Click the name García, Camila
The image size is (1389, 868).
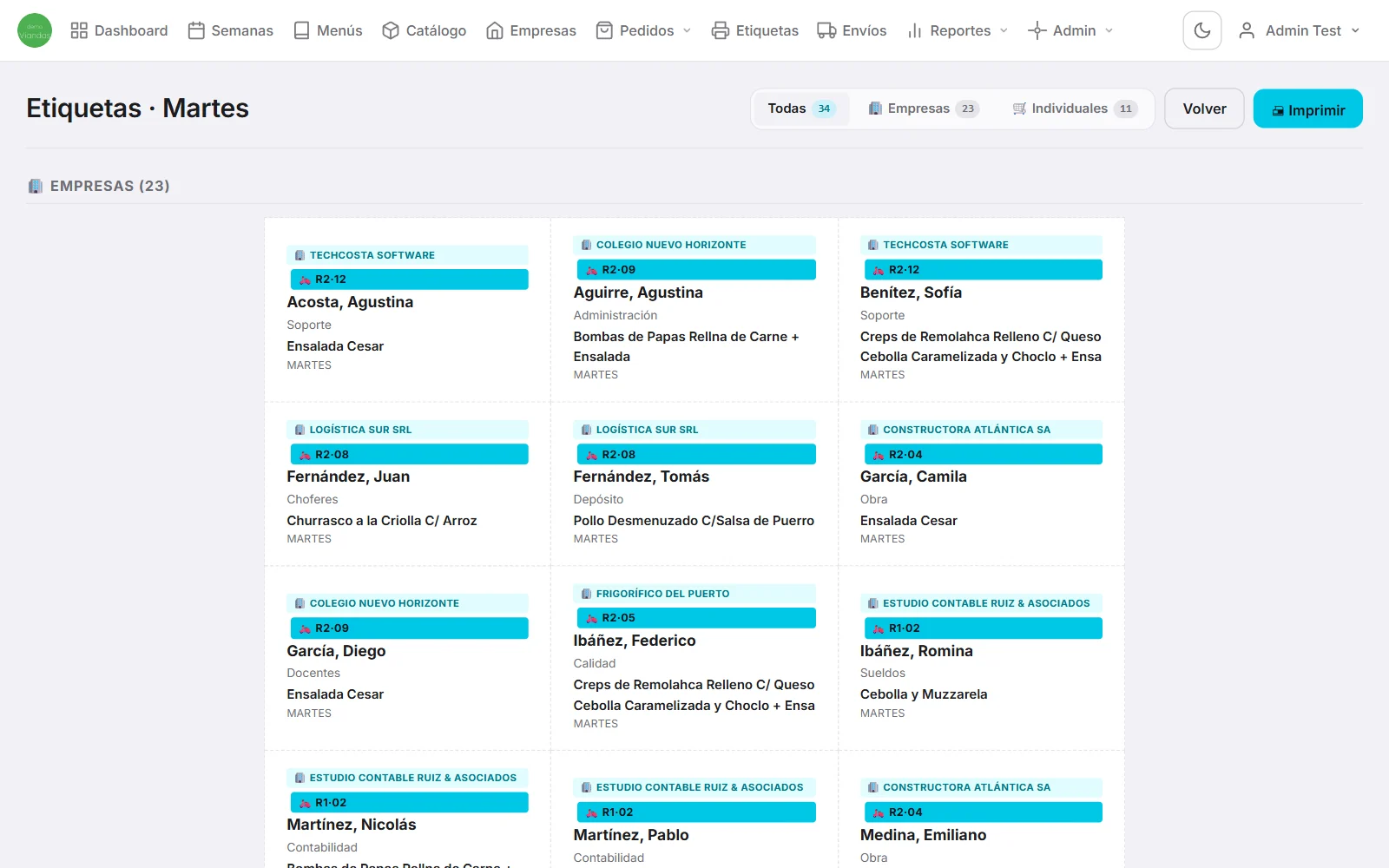[913, 477]
